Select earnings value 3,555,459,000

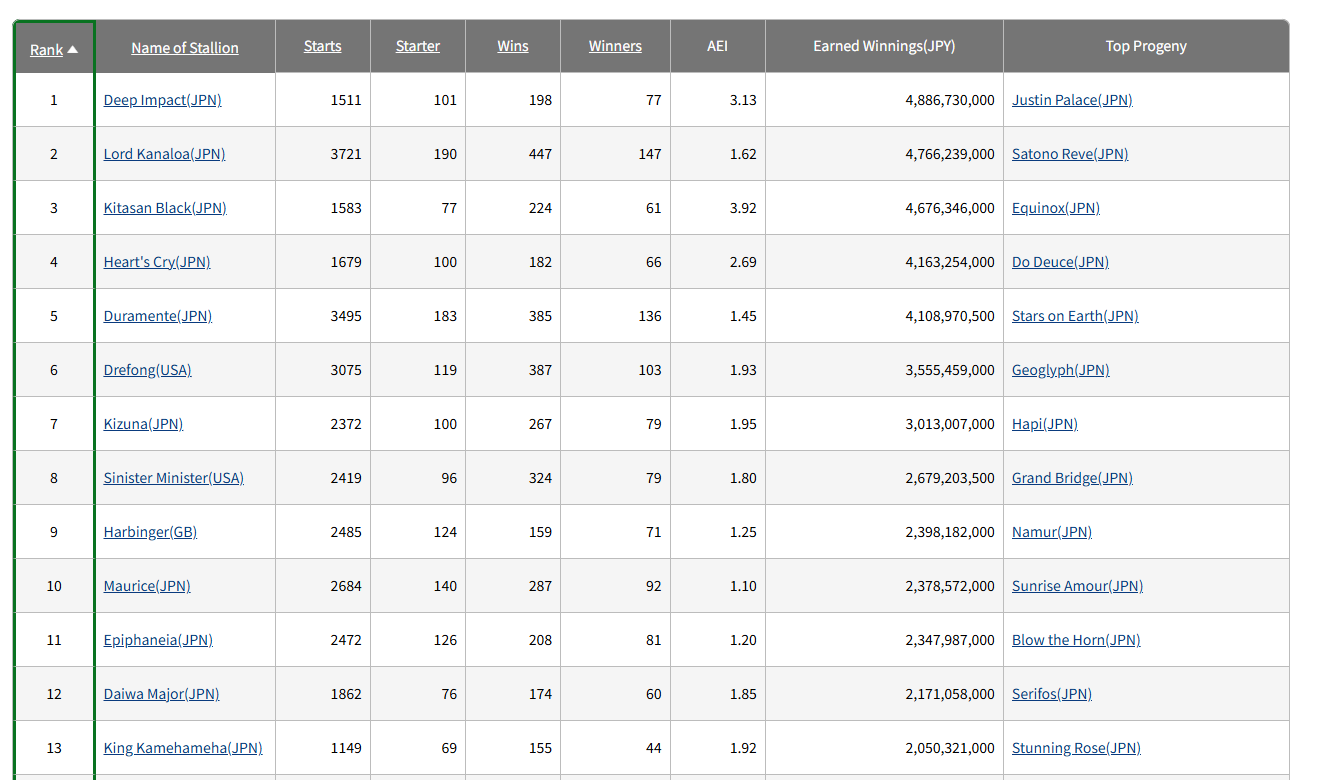[950, 370]
